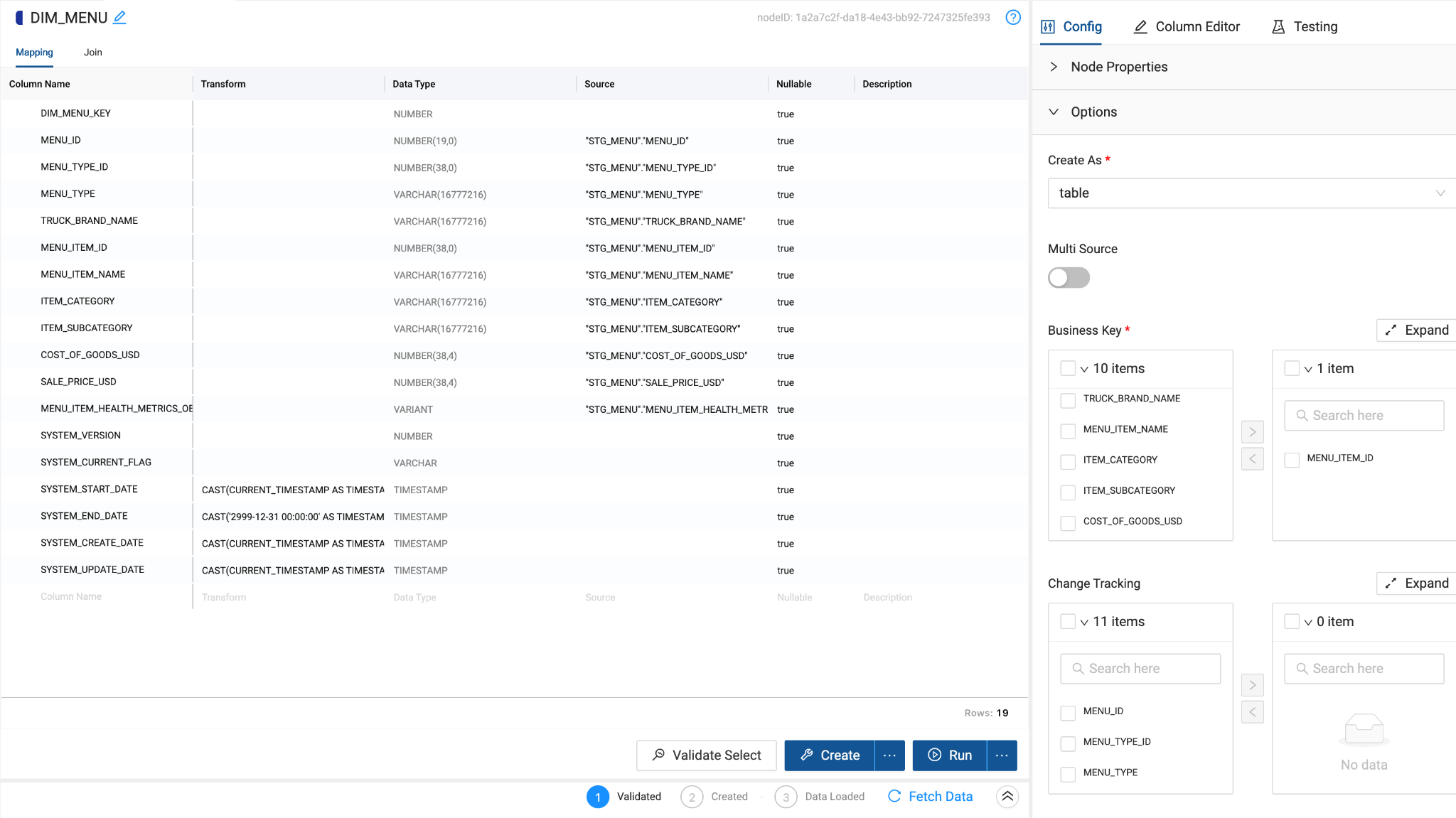
Task: Edit the DIM_MENU node name pencil icon
Action: [x=119, y=18]
